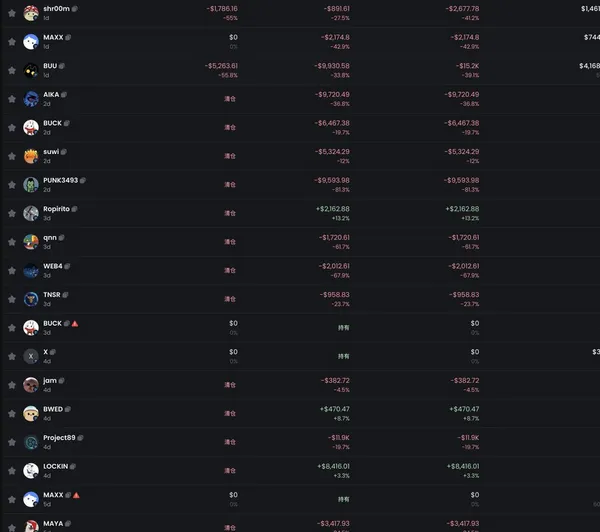Copy the shr00m token address
The width and height of the screenshot is (600, 532).
point(76,8)
